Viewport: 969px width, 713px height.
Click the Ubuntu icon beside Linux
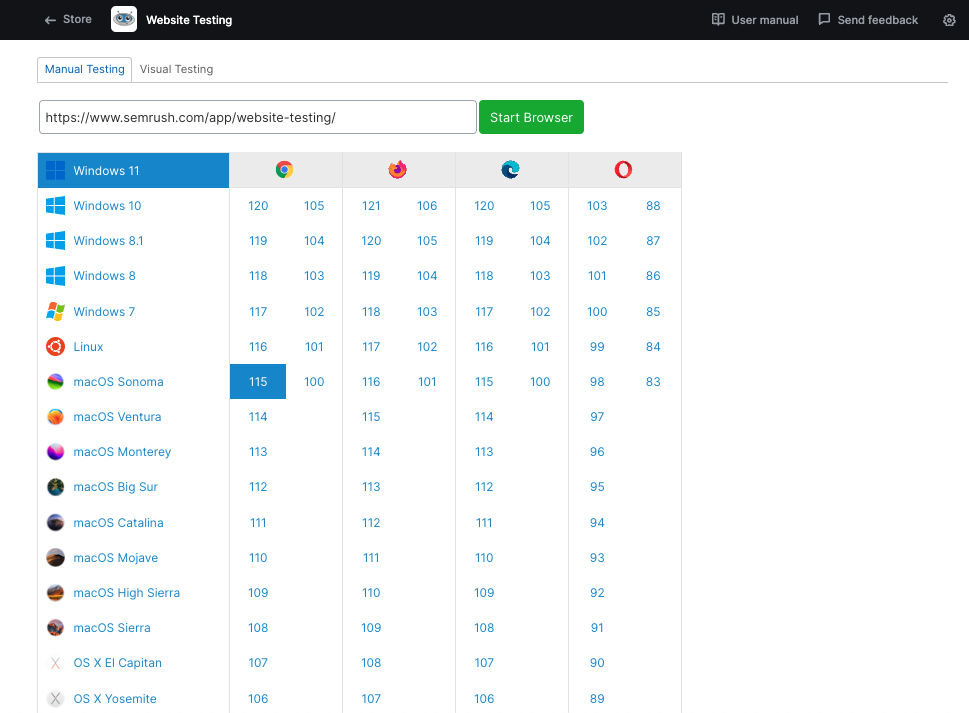pos(55,346)
